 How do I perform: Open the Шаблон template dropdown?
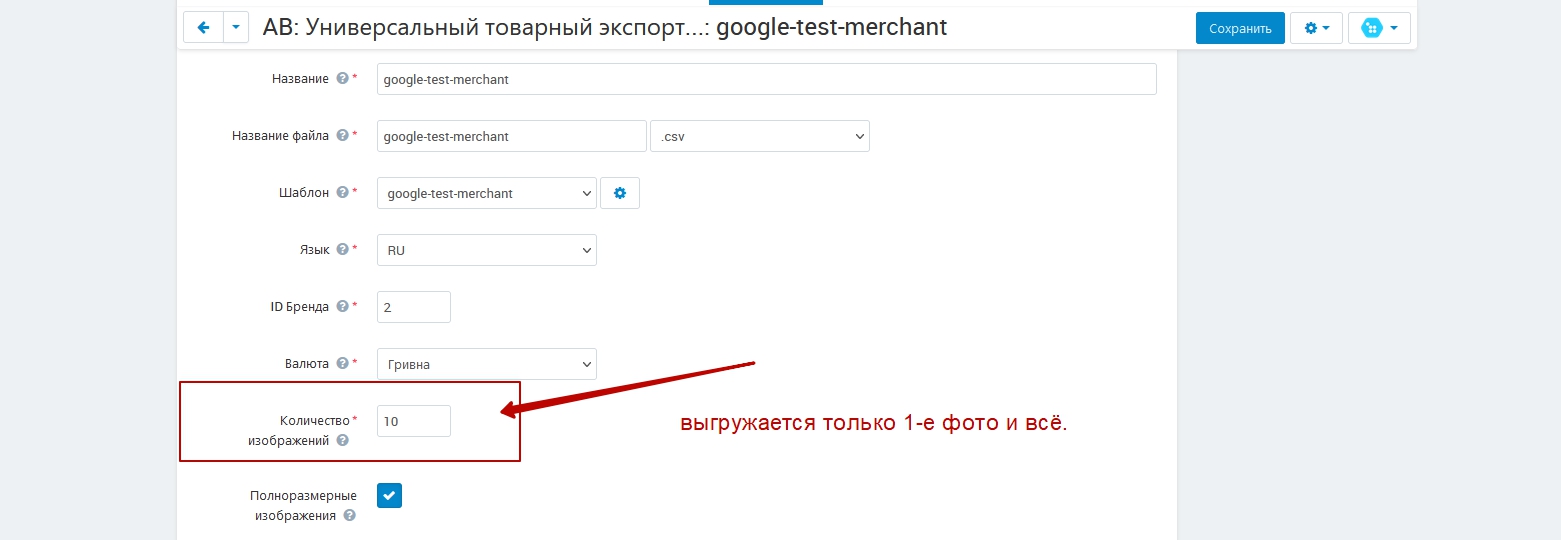[486, 193]
